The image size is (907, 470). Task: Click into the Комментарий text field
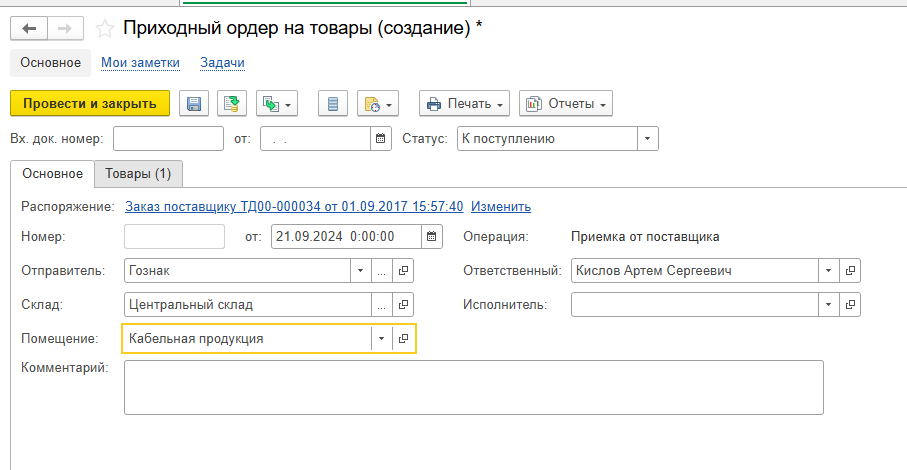[473, 387]
